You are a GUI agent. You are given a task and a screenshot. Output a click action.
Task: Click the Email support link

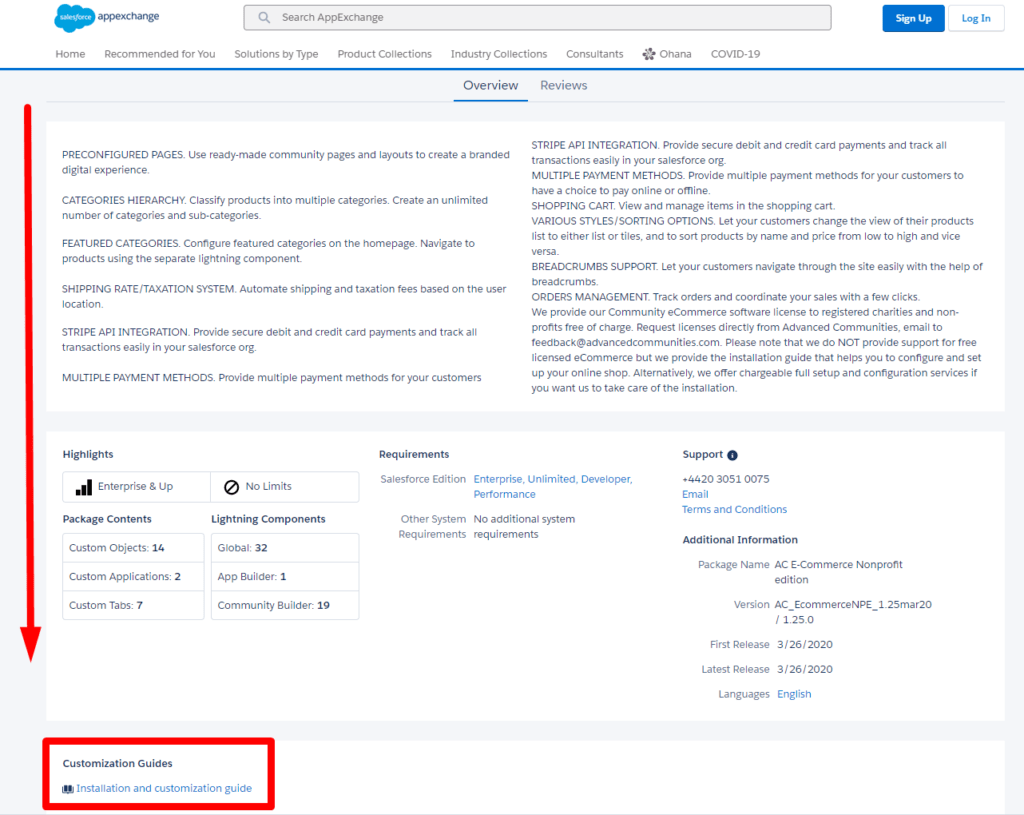[x=695, y=494]
